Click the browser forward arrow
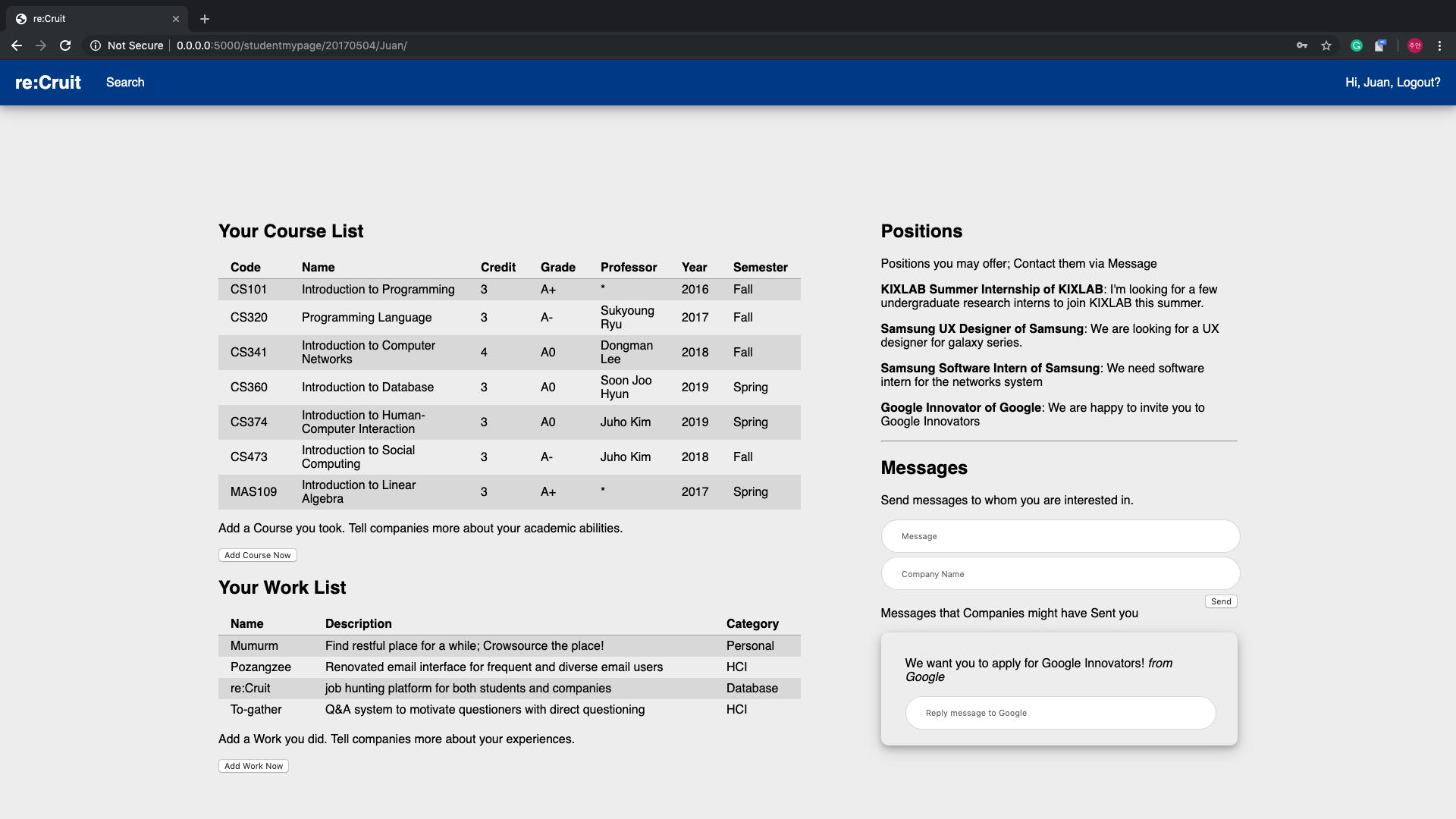This screenshot has width=1456, height=819. 41,45
